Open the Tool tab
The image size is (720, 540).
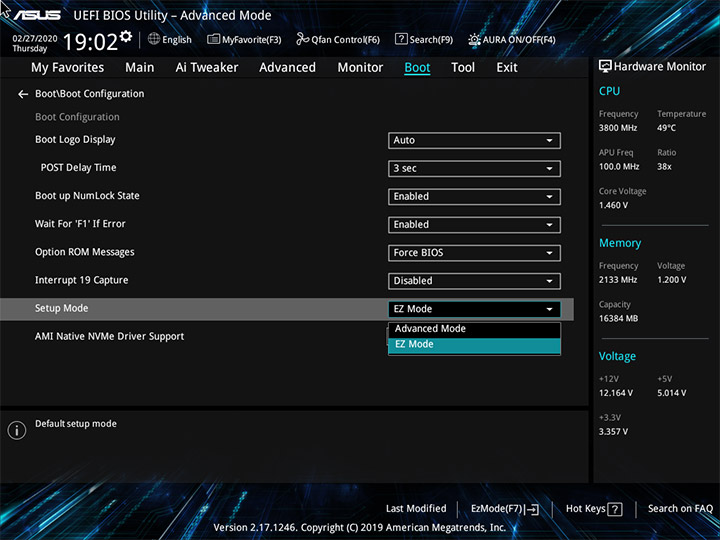463,68
